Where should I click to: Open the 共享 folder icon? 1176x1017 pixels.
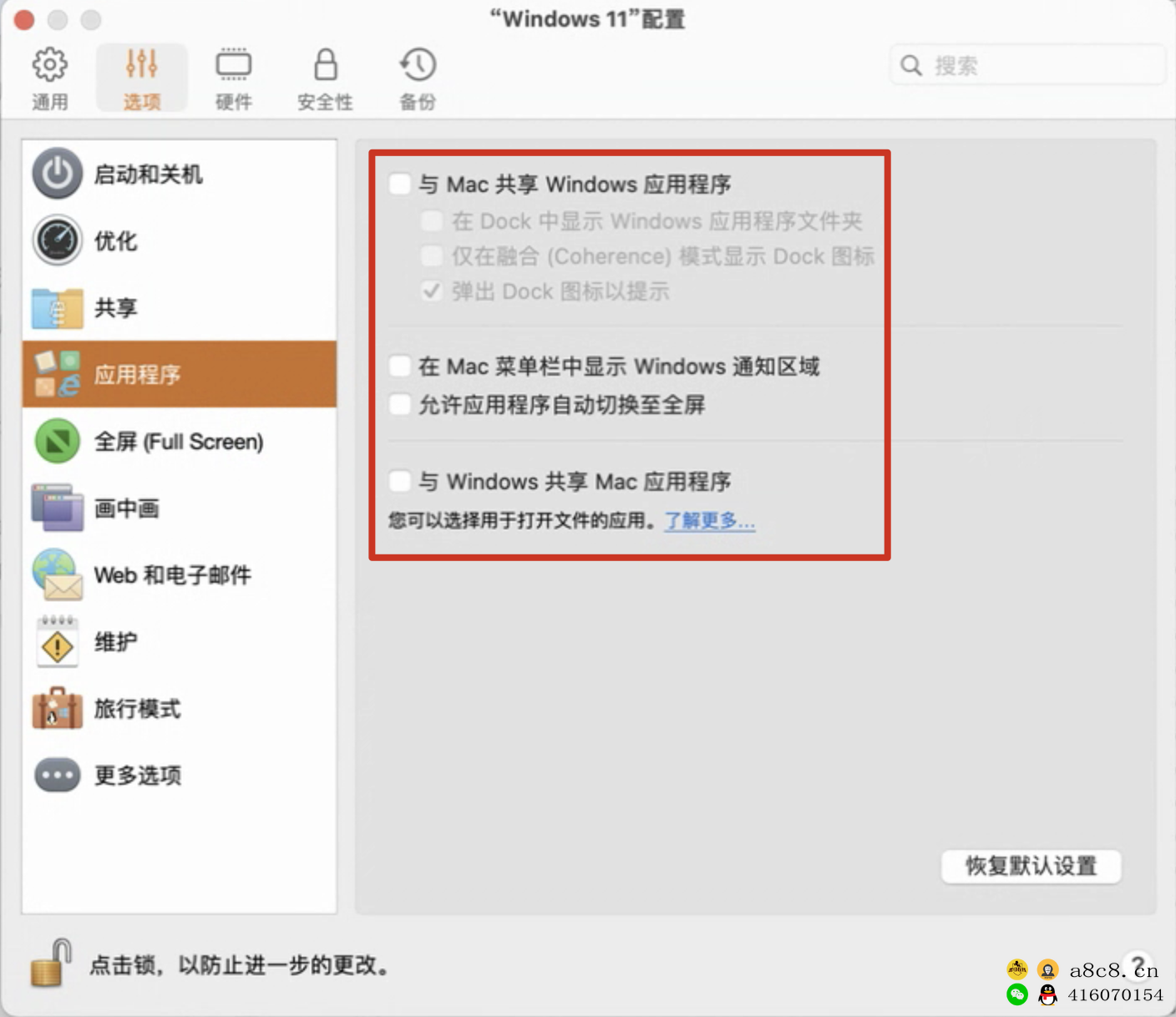coord(57,307)
